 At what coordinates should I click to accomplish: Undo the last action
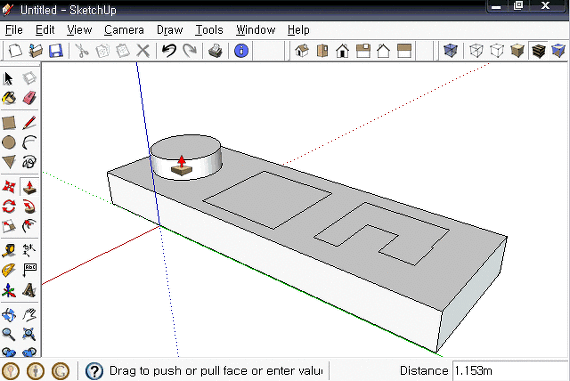[169, 51]
